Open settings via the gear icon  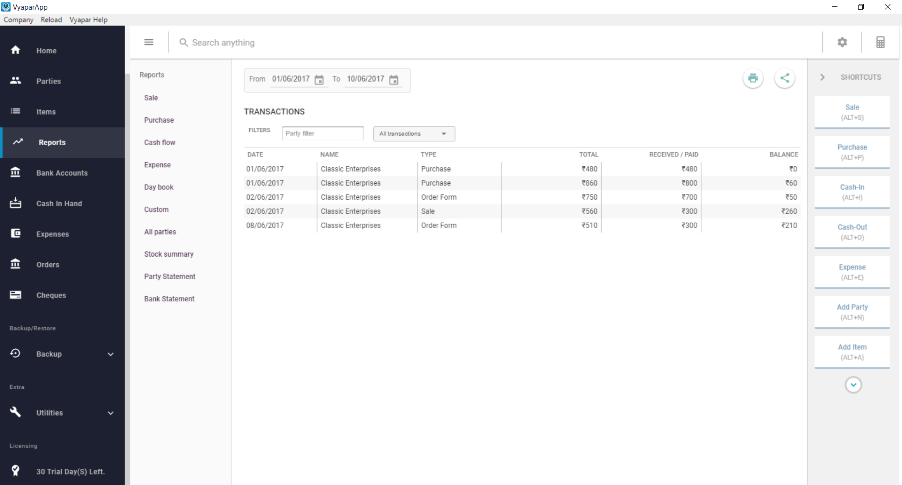[x=842, y=43]
